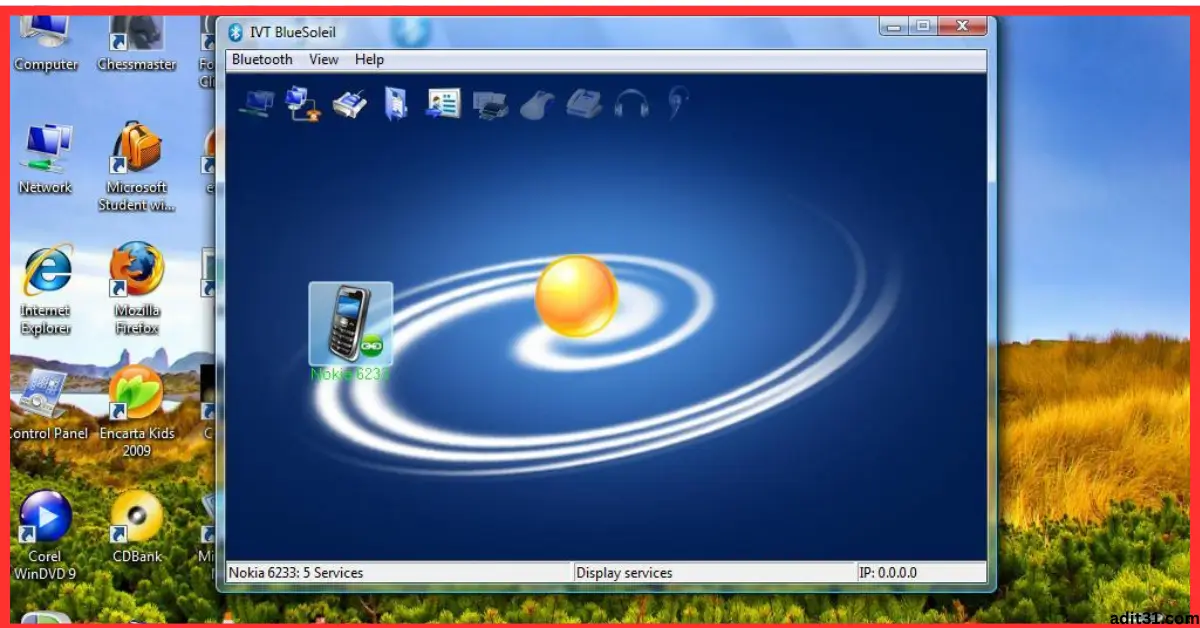This screenshot has height=628, width=1200.
Task: Select the Human Interface Device mouse icon
Action: click(x=537, y=103)
